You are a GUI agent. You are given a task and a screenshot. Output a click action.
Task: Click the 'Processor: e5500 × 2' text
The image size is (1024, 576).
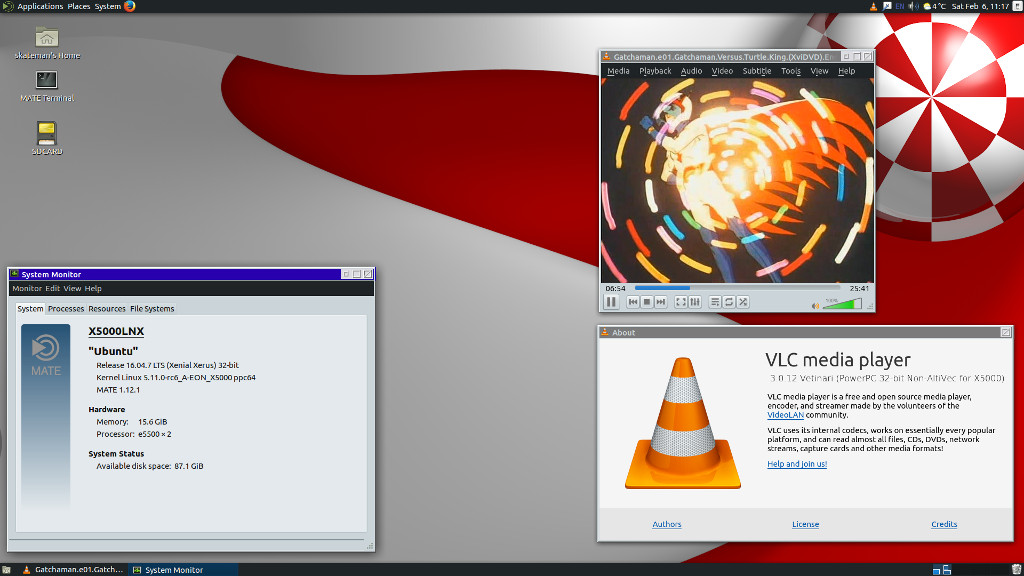(x=134, y=434)
